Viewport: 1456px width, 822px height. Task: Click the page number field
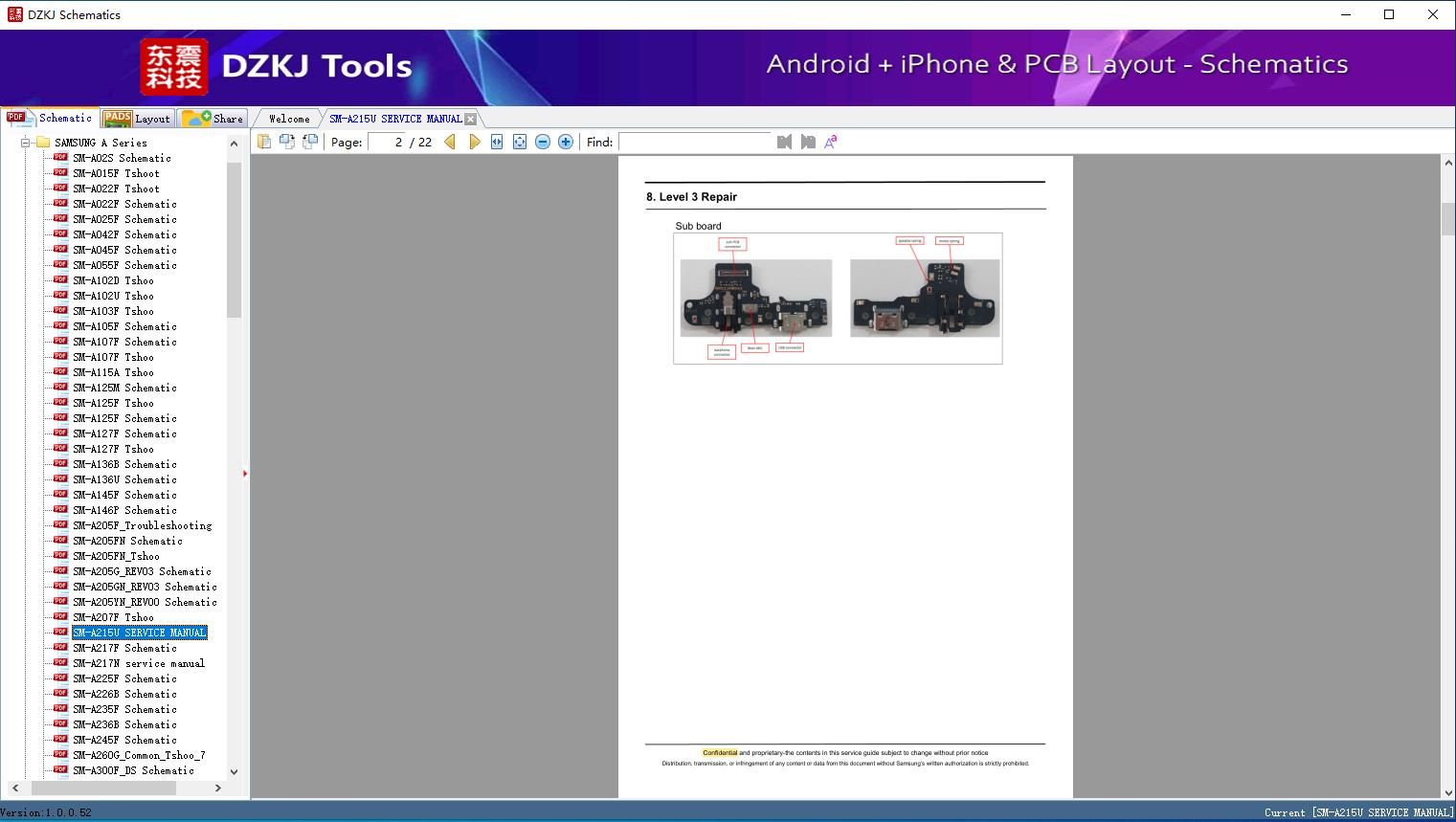tap(388, 142)
